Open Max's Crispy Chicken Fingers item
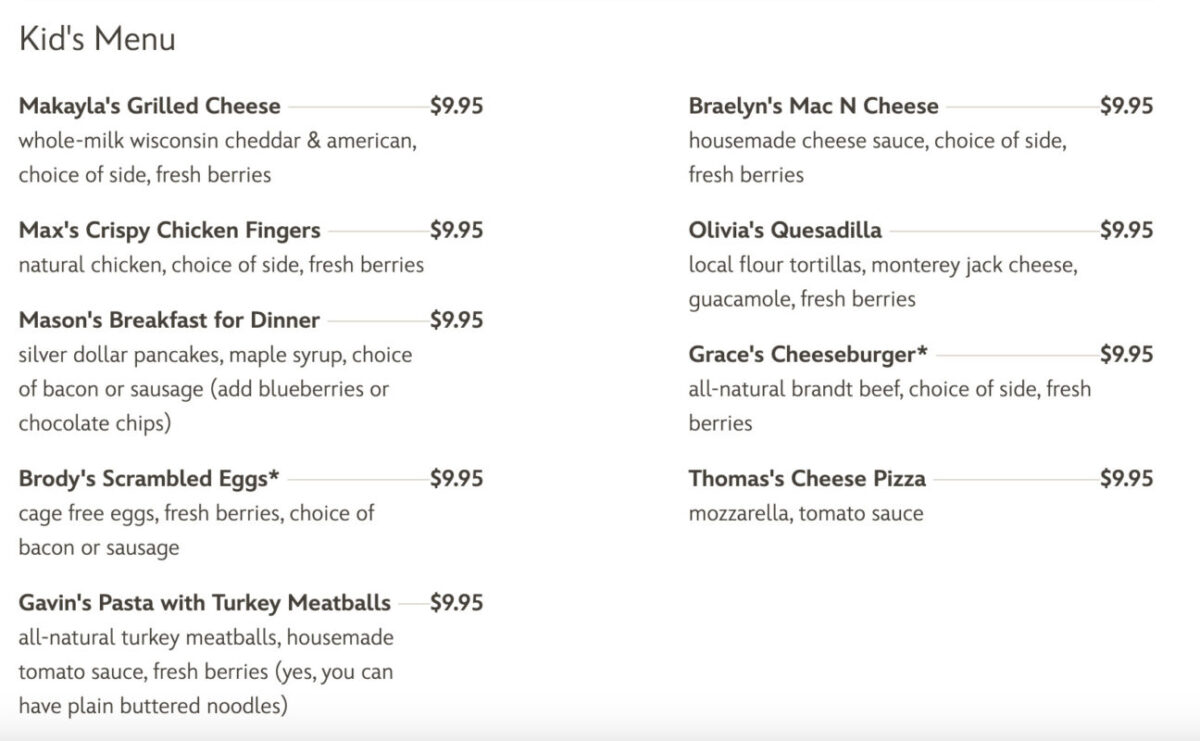The image size is (1200, 741). 170,230
